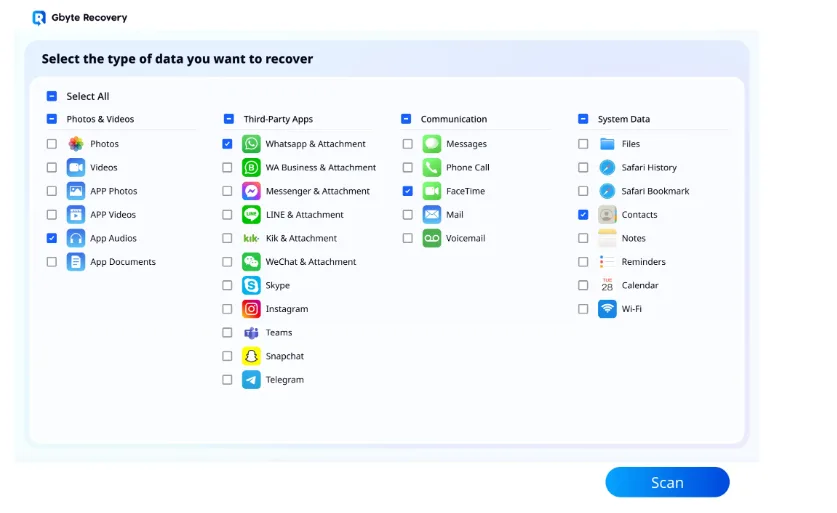
Task: Enable the Messages checkbox
Action: pyautogui.click(x=407, y=144)
